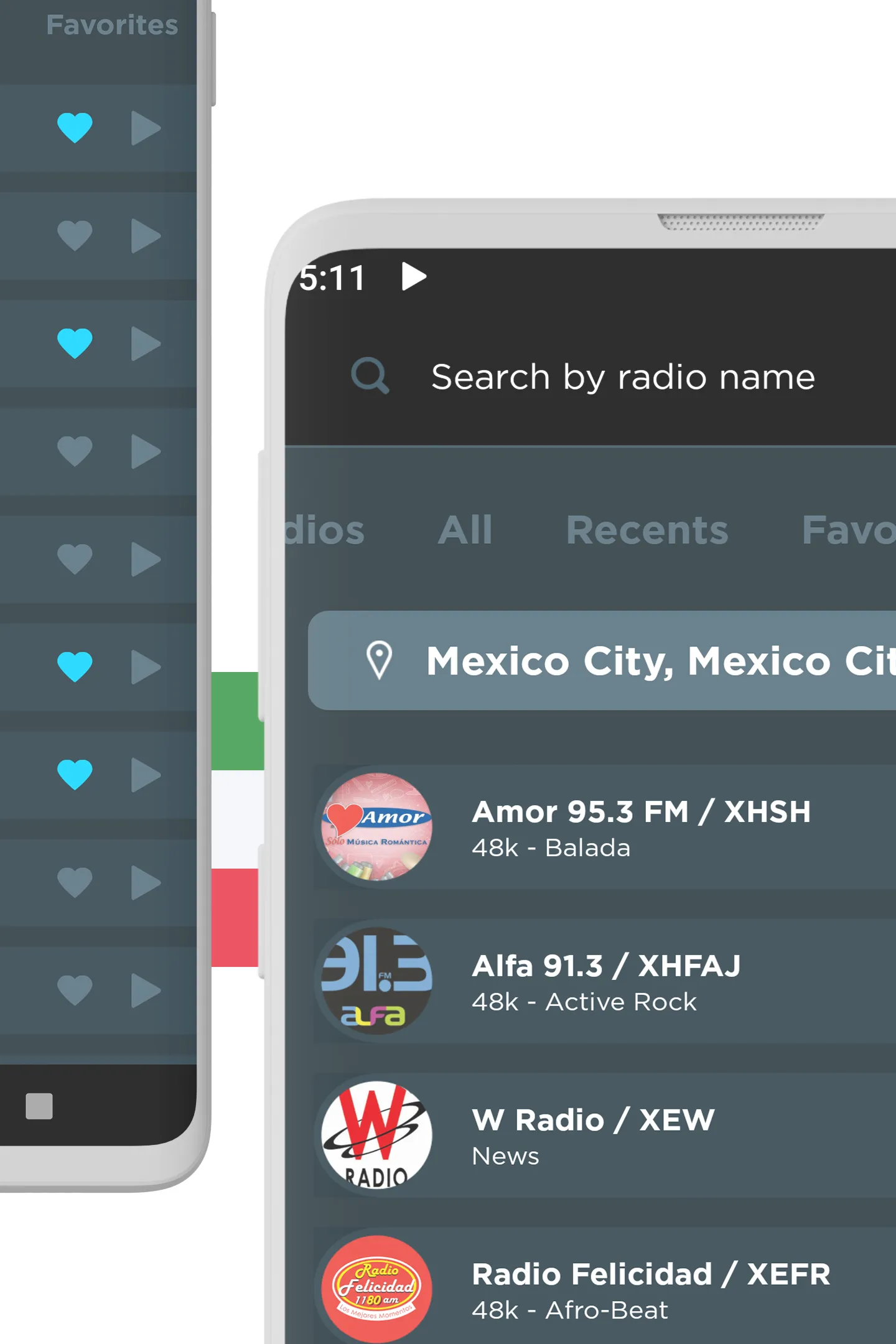Click the magnifying glass search icon
This screenshot has width=896, height=1344.
click(x=370, y=375)
